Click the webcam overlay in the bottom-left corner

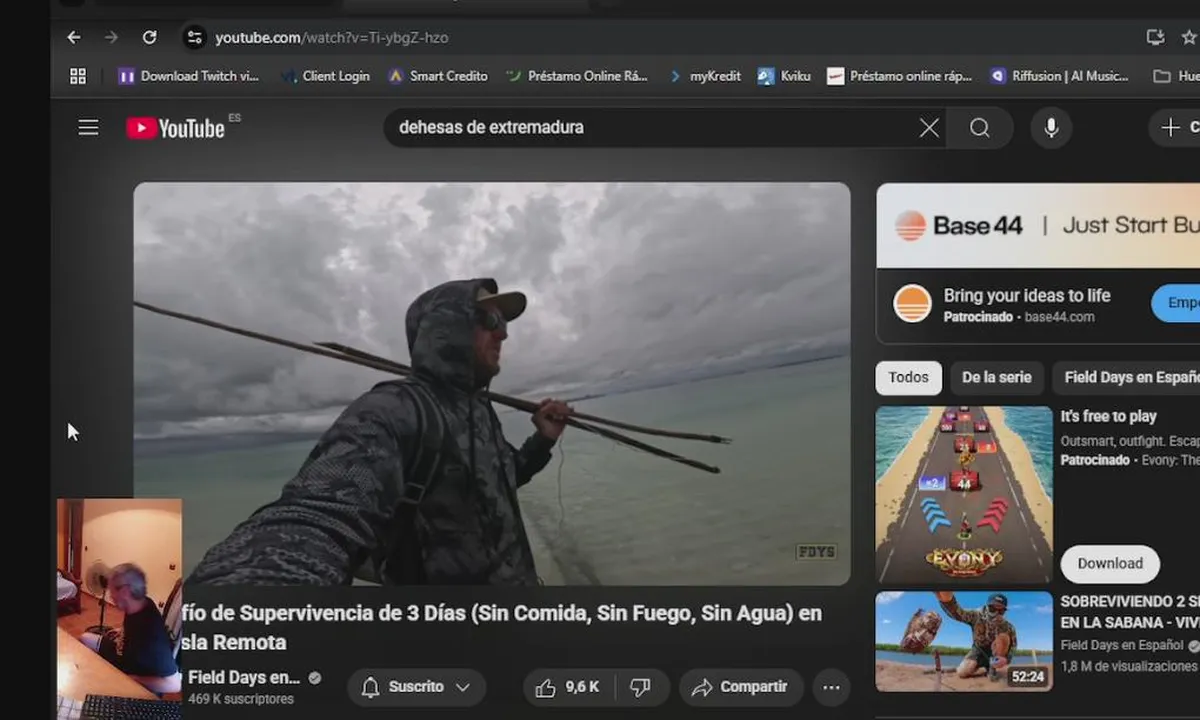tap(120, 609)
